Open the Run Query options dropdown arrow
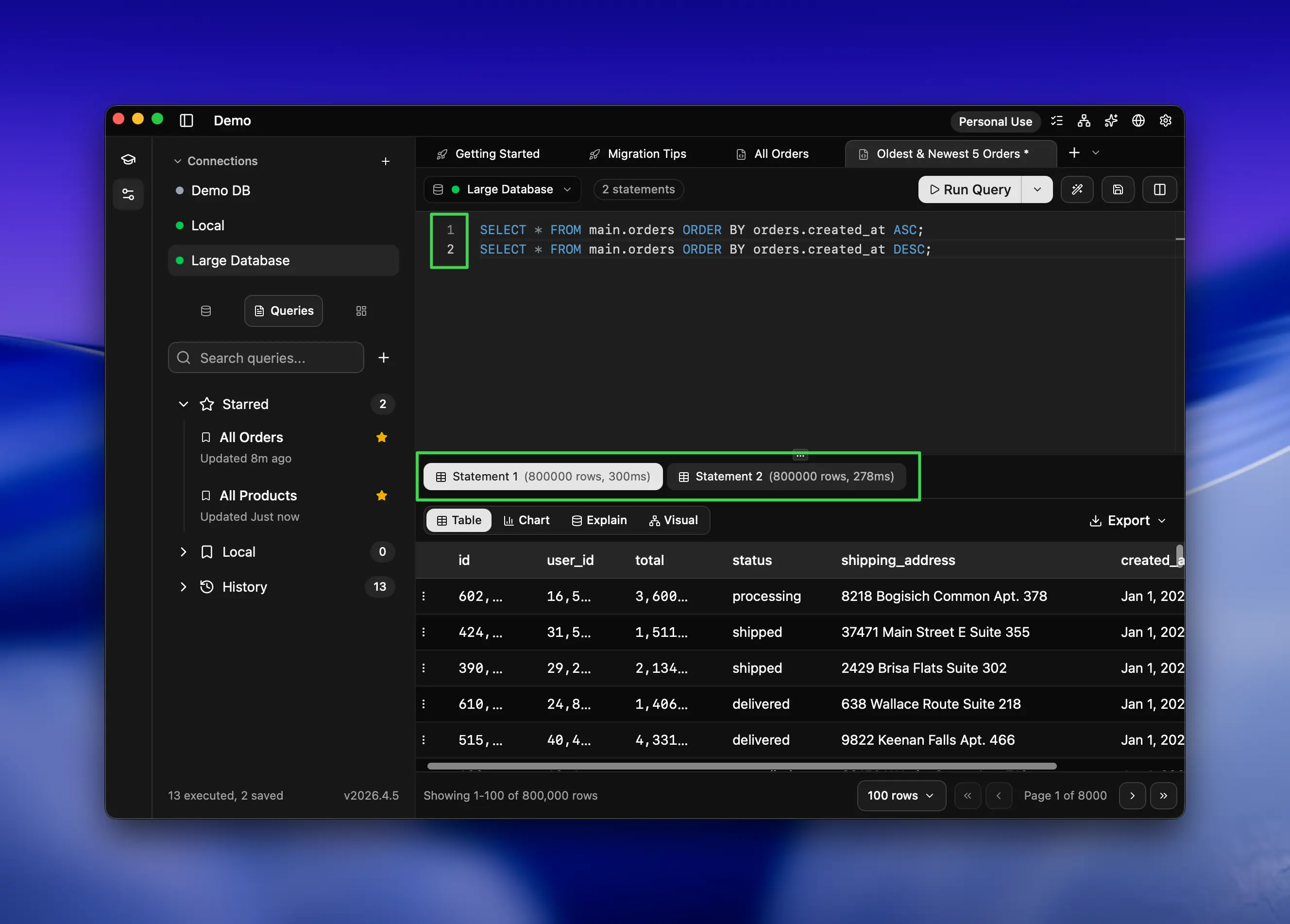Screen dimensions: 1290x924 point(1037,189)
